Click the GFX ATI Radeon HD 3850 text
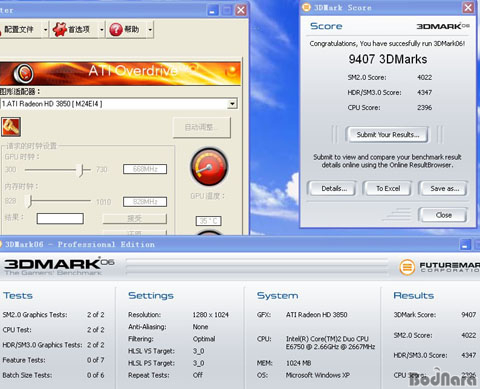This screenshot has height=389, width=480. point(316,315)
